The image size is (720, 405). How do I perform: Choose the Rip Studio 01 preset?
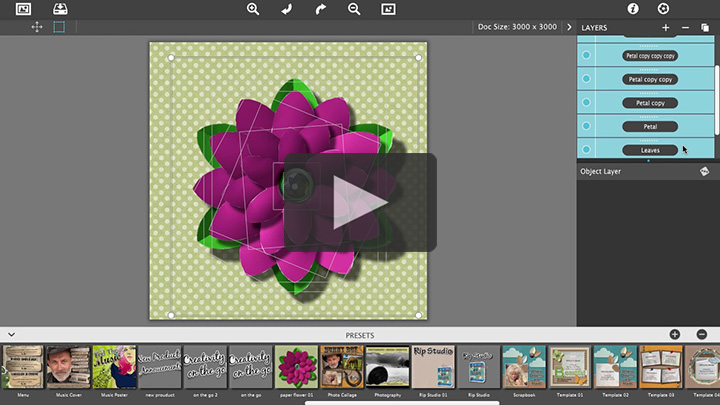point(433,367)
